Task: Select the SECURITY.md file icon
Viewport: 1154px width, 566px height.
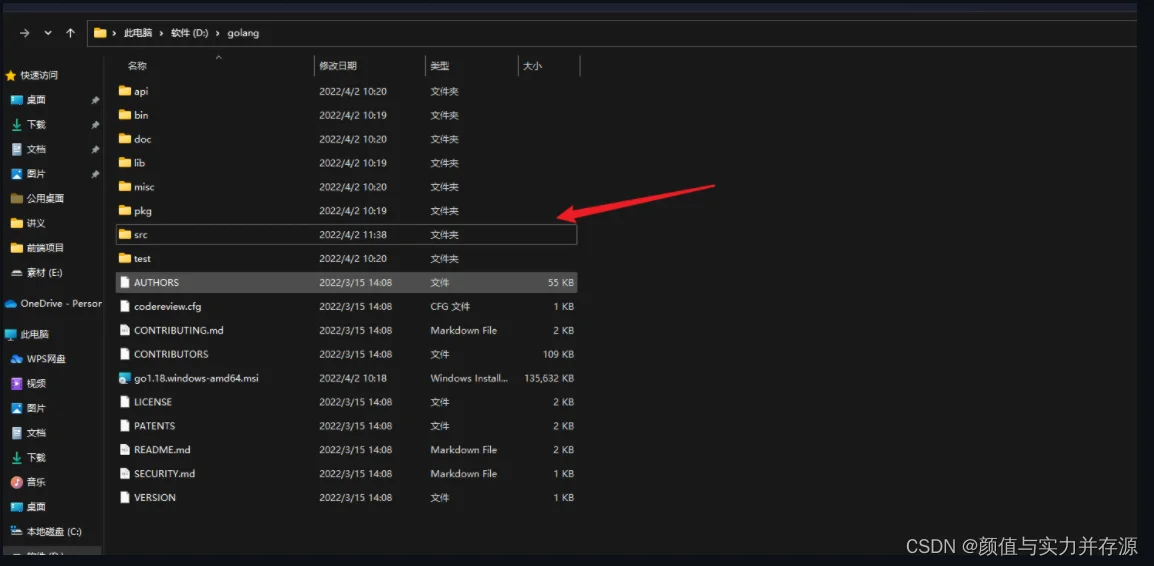Action: click(x=124, y=473)
